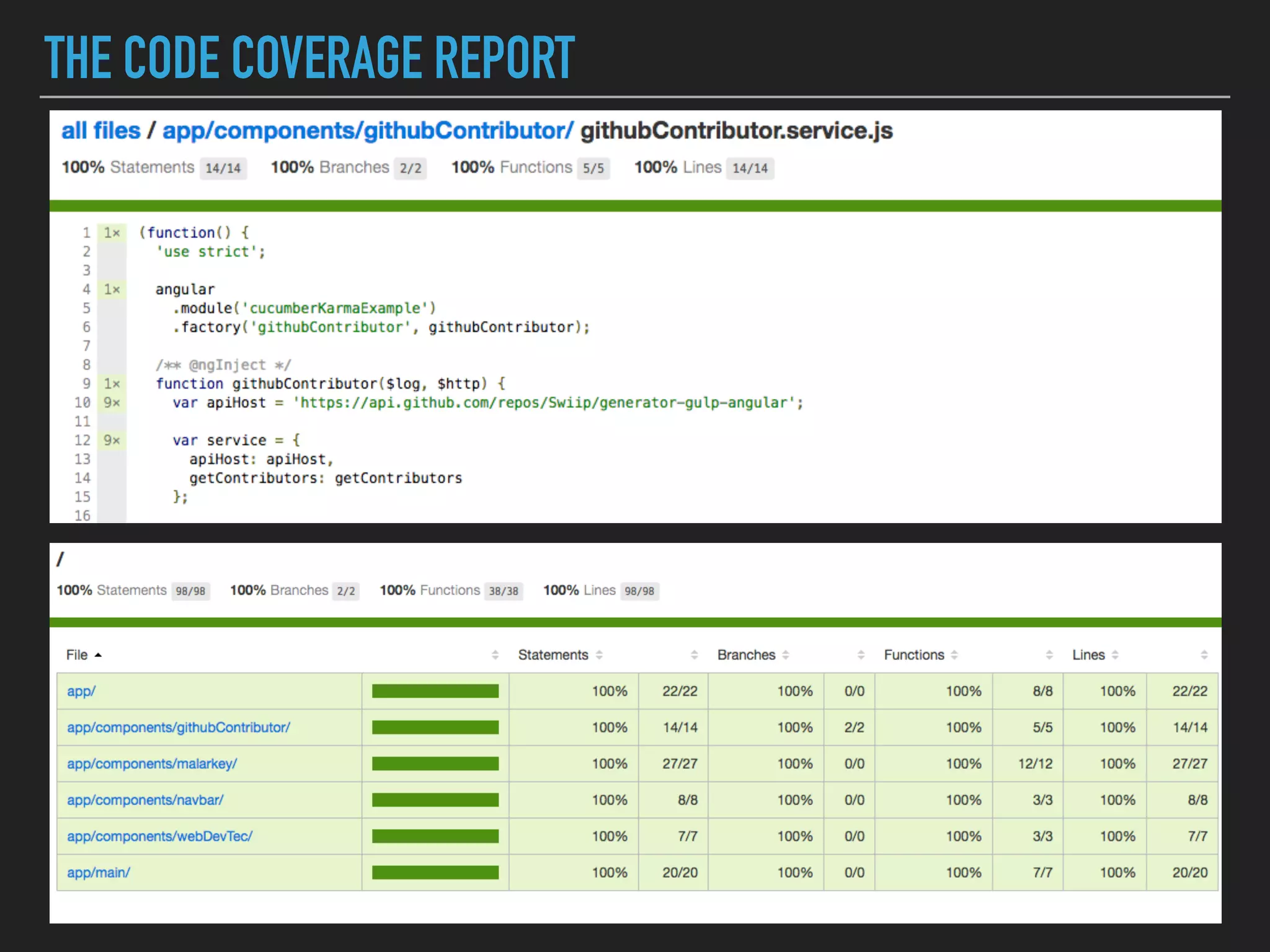Screen dimensions: 1270x952
Task: Click sort icon above progress bar column
Action: click(495, 655)
